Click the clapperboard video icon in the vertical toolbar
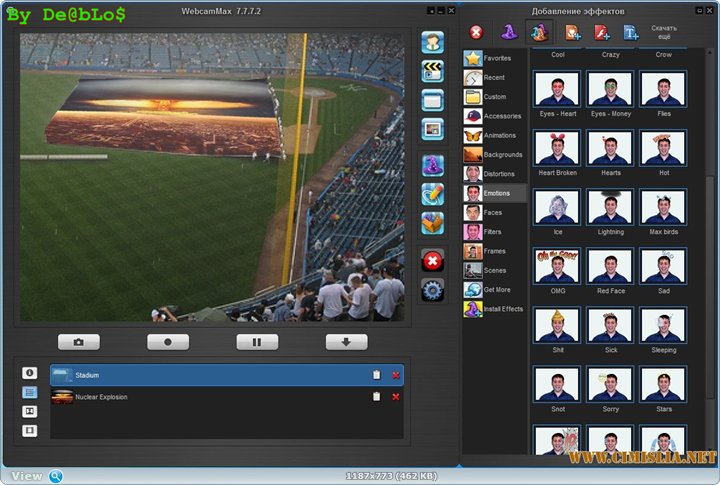 432,71
